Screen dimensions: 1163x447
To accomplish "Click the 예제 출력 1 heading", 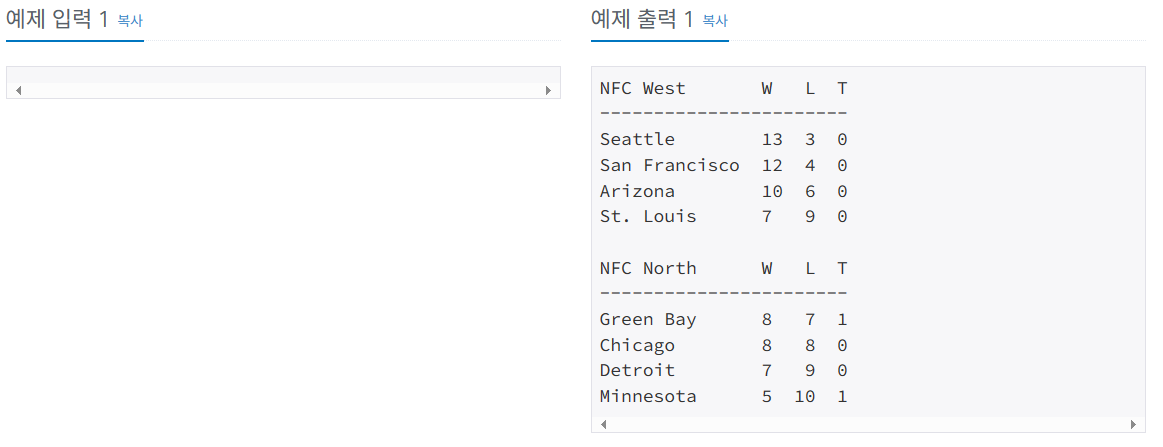I will tap(642, 20).
